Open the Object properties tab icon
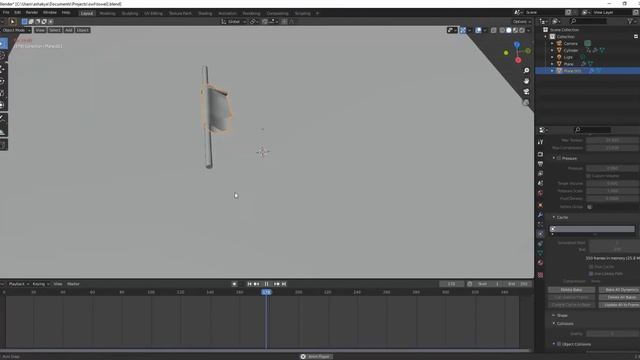This screenshot has width=640, height=360. (x=540, y=205)
